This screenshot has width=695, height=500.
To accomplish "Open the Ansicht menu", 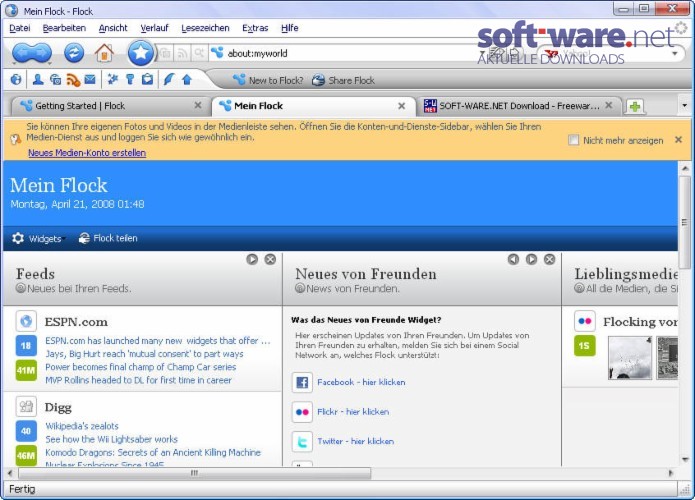I will [113, 28].
